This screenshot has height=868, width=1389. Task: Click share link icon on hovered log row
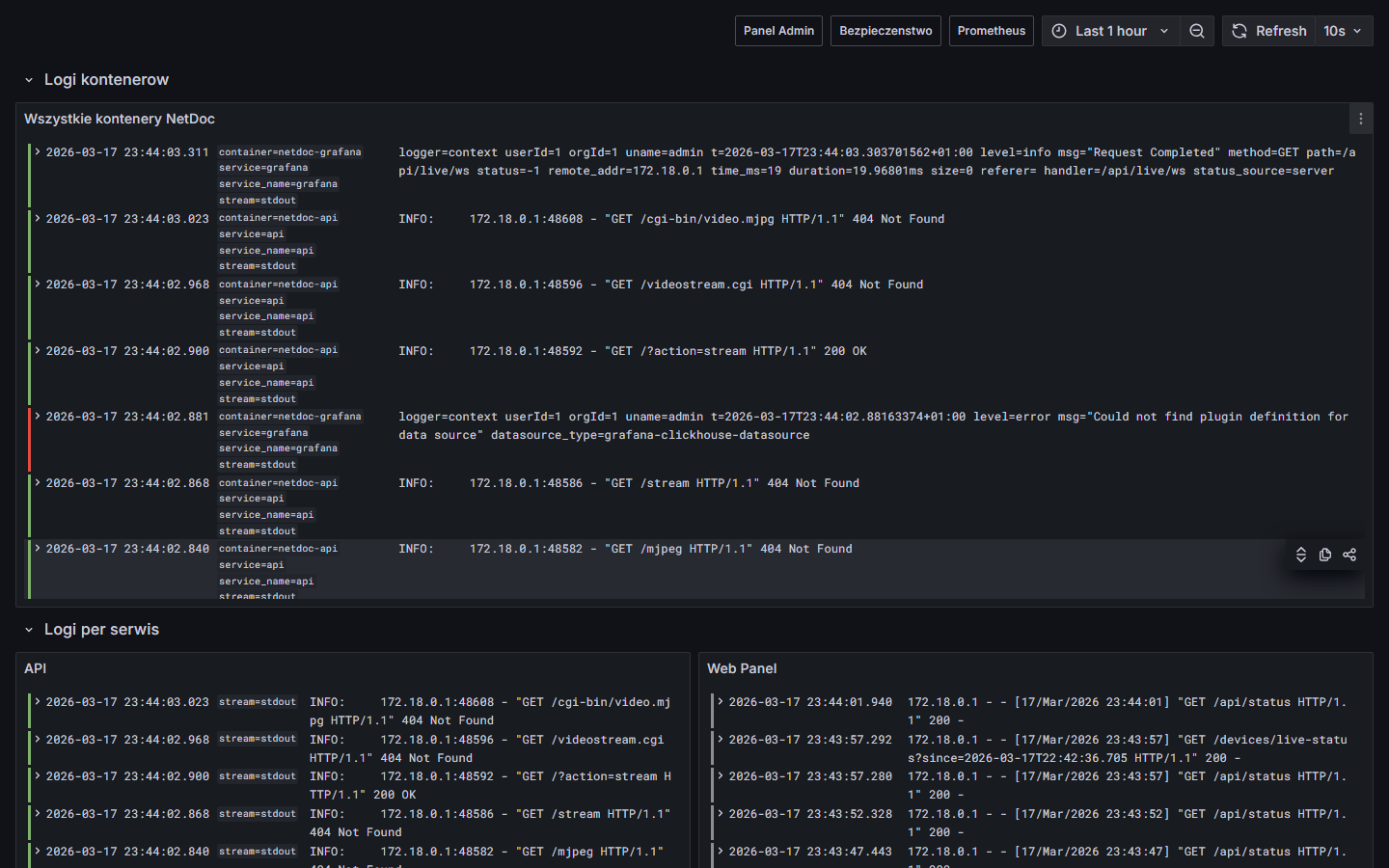1349,555
